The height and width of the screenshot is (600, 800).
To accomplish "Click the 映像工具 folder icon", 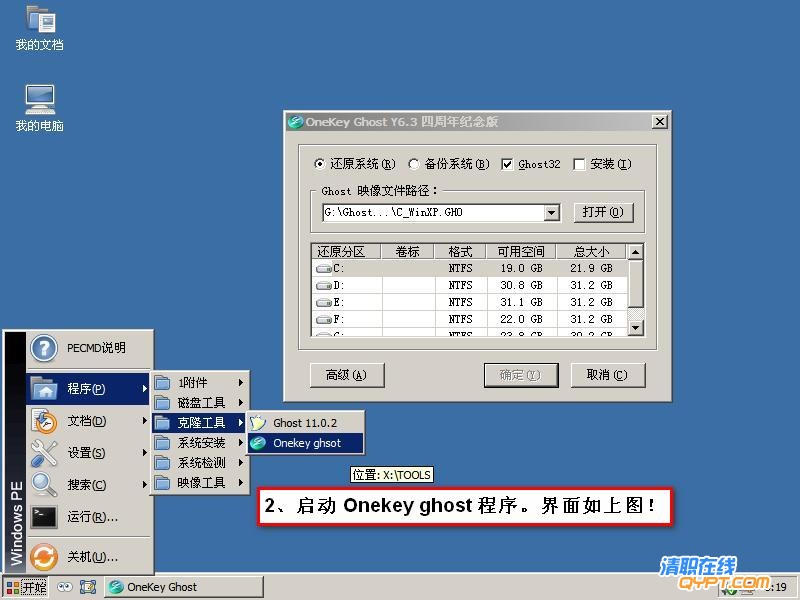I will click(x=162, y=482).
